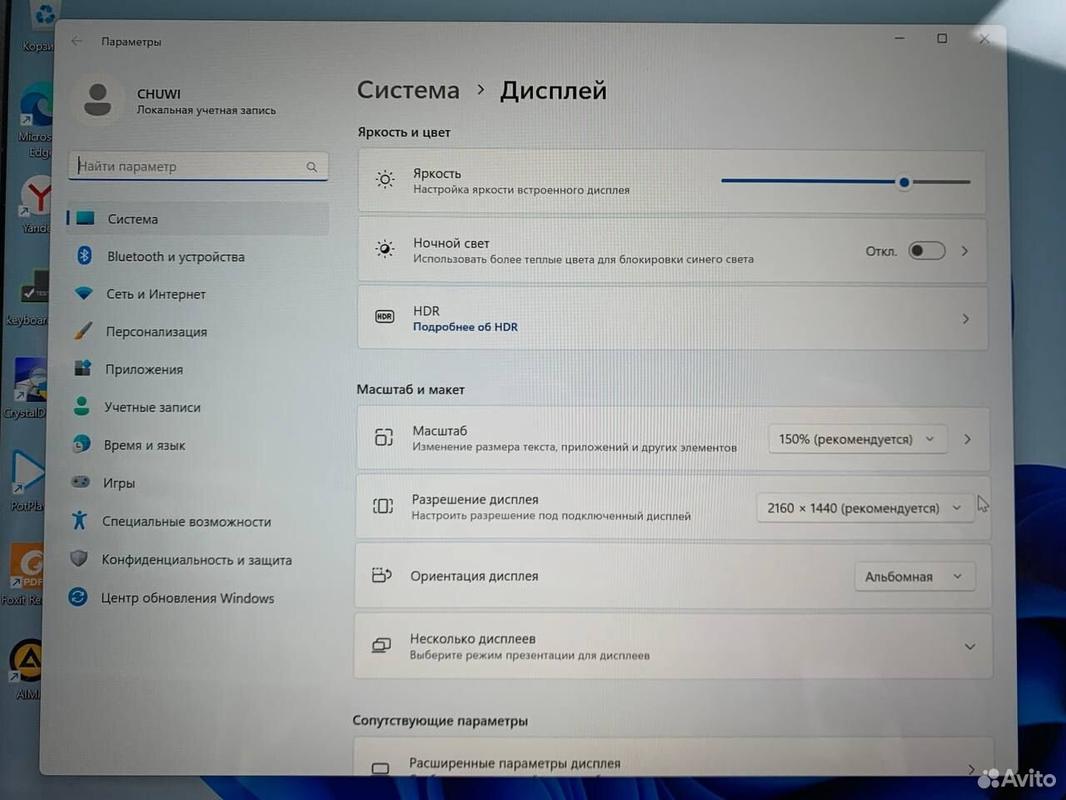Image resolution: width=1066 pixels, height=800 pixels.
Task: Click the Яркость sun icon
Action: tap(385, 179)
